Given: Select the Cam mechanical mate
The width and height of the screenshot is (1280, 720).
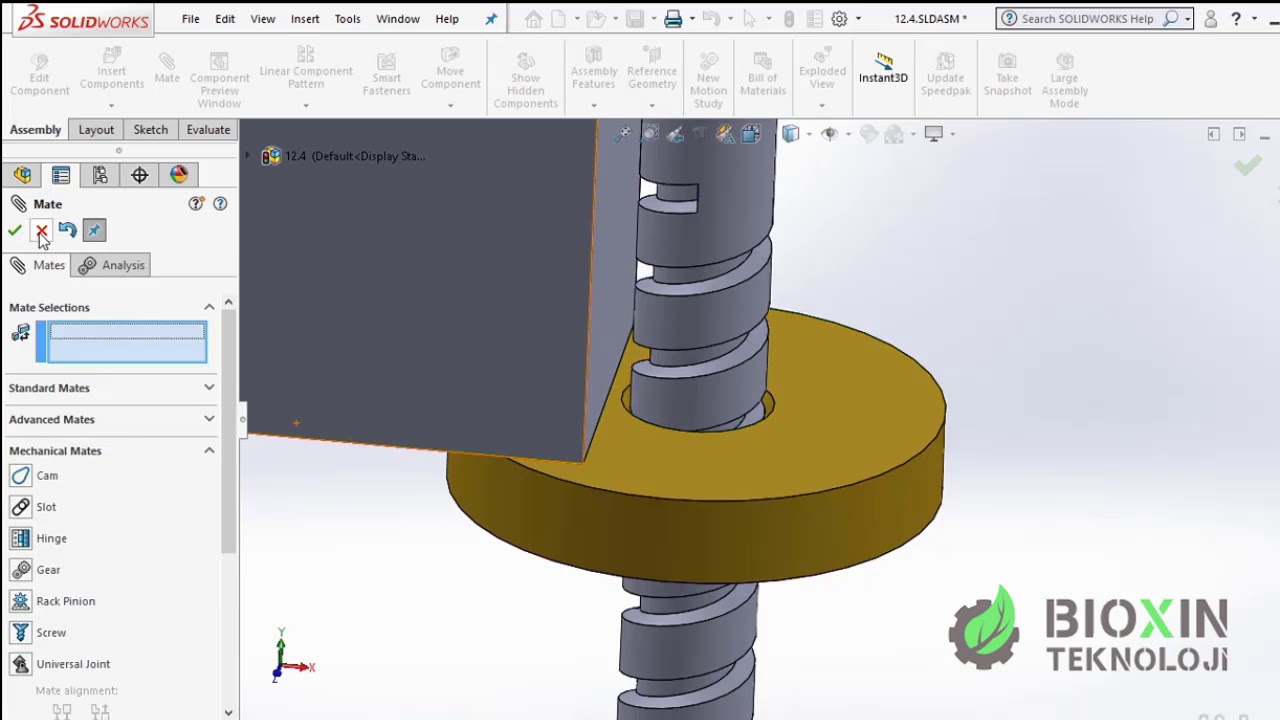Looking at the screenshot, I should pyautogui.click(x=35, y=476).
